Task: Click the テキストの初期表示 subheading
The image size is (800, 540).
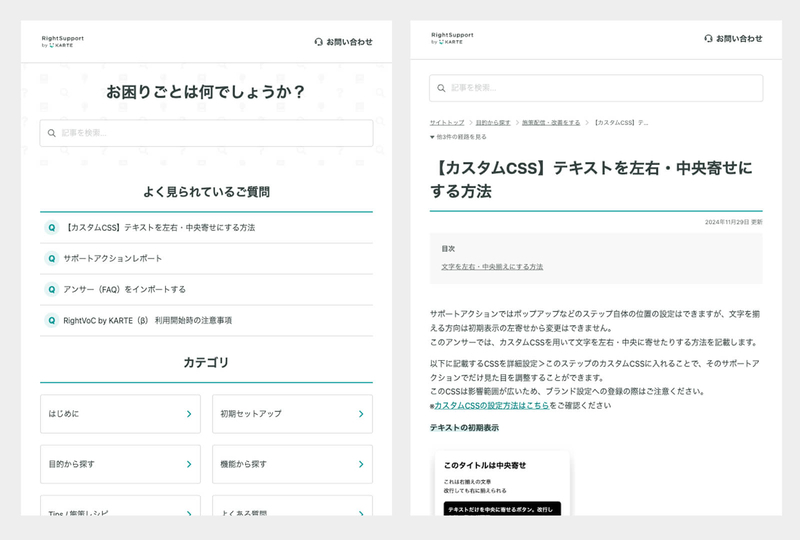Action: 464,428
